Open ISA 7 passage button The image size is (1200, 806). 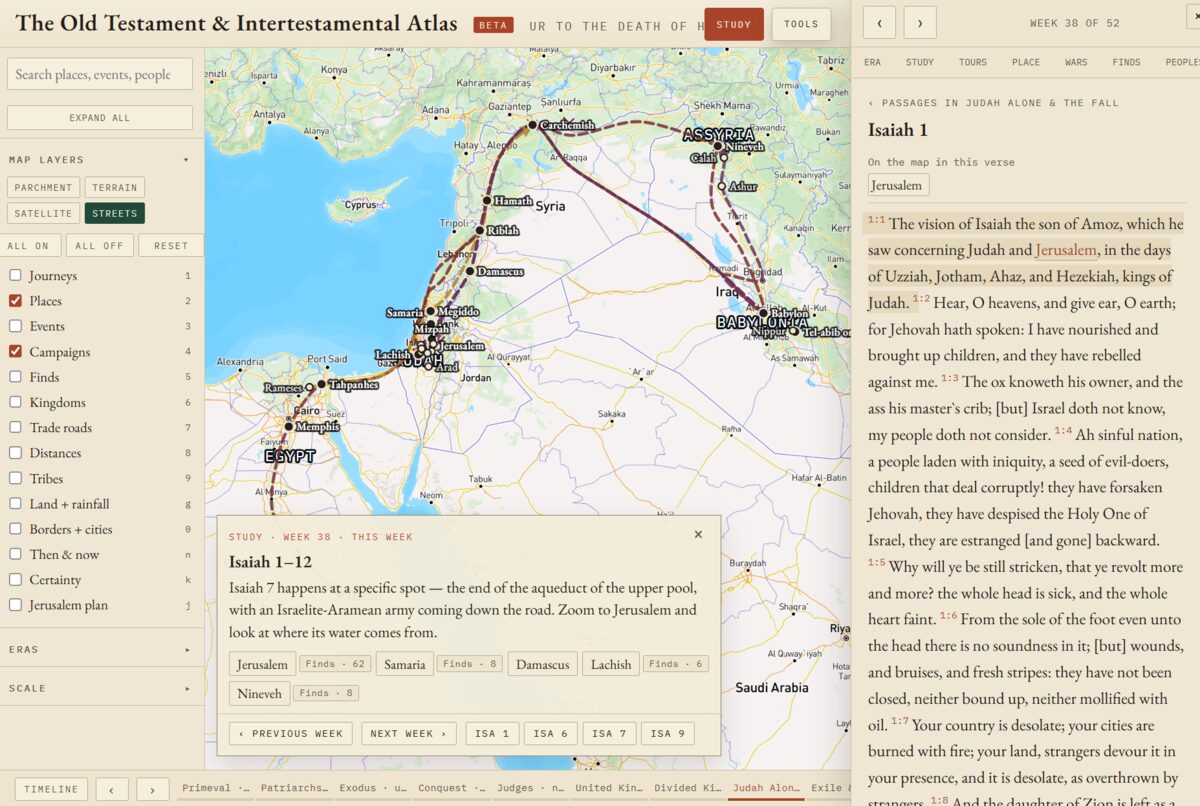[609, 733]
